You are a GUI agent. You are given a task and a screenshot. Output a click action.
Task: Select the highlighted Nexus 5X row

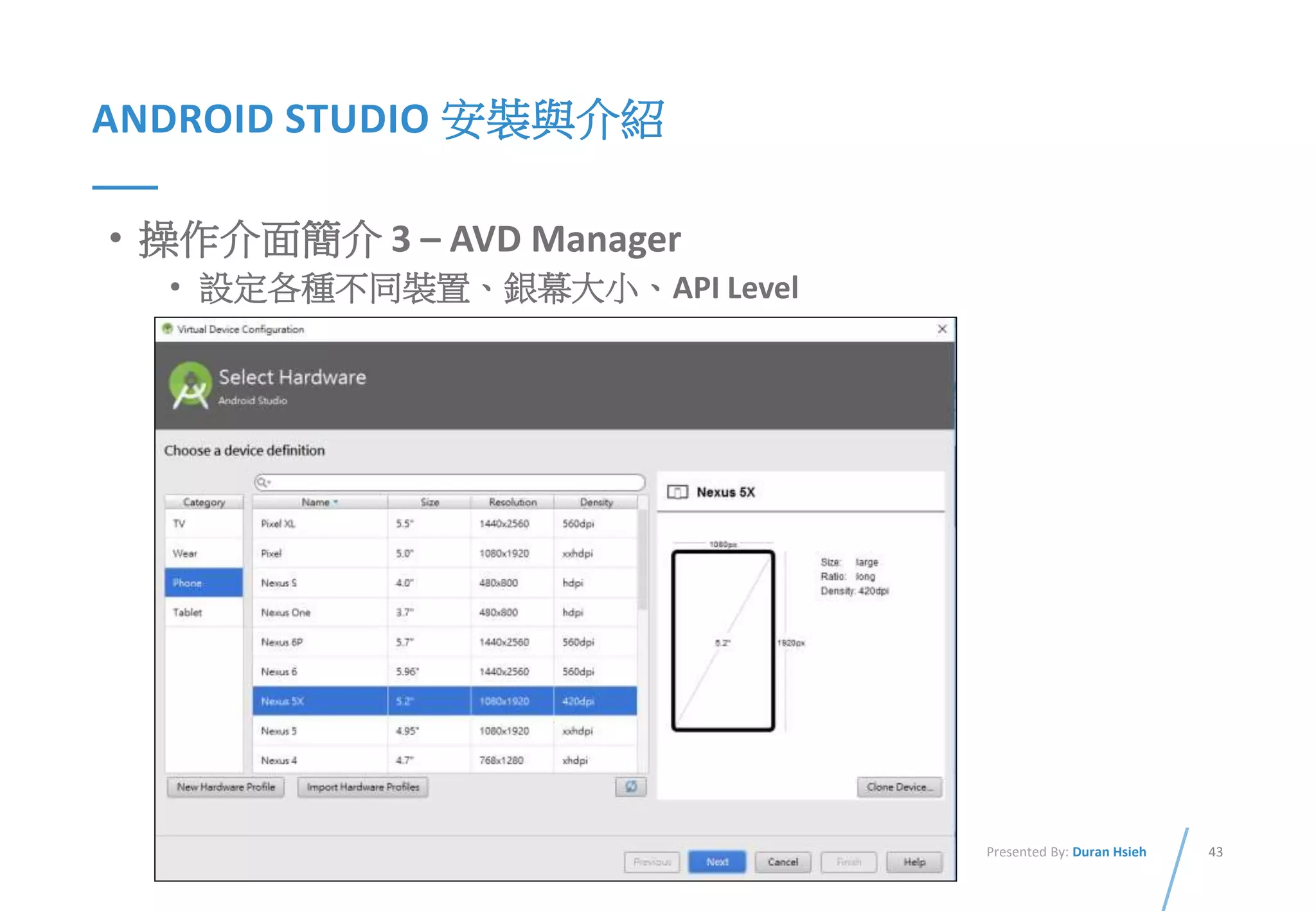pyautogui.click(x=445, y=701)
